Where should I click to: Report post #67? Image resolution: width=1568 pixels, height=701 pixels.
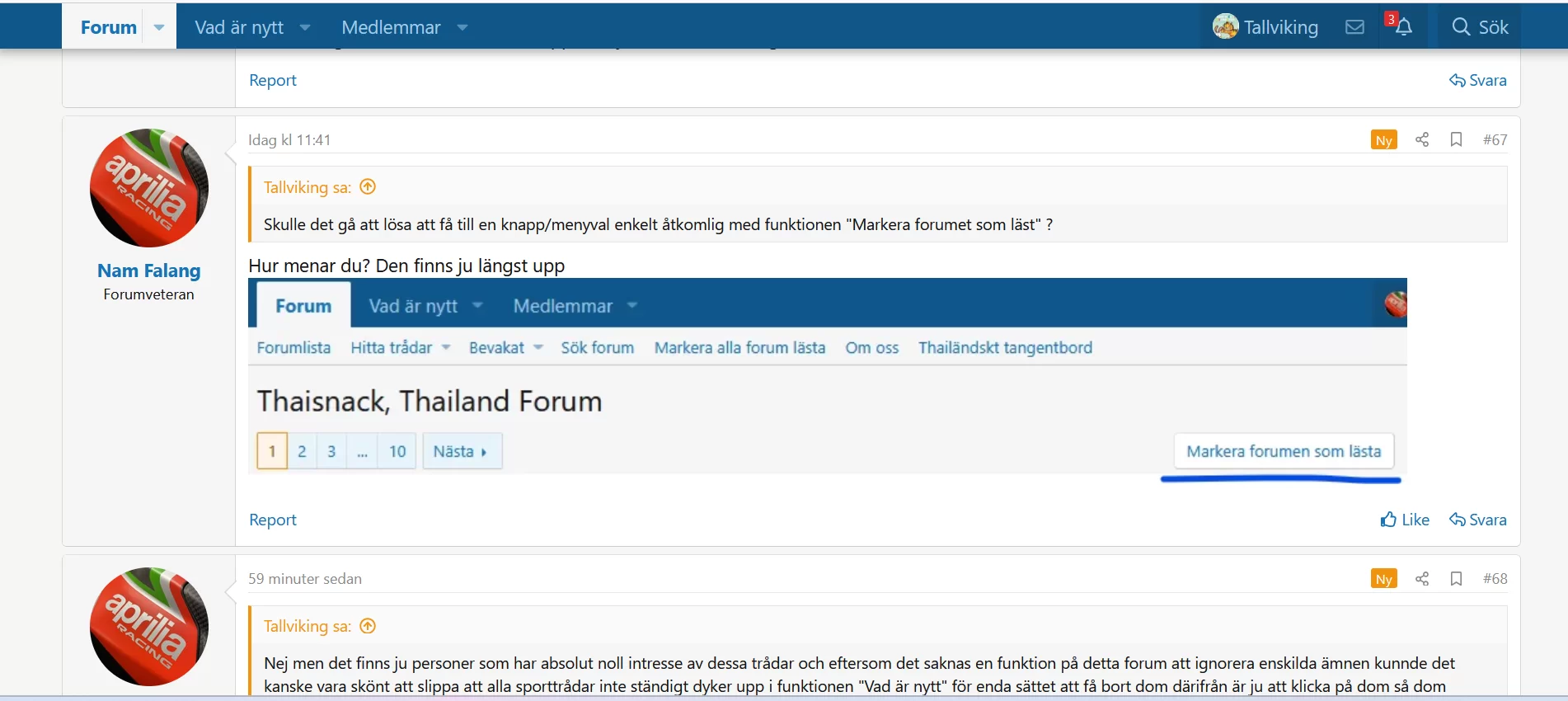click(273, 520)
